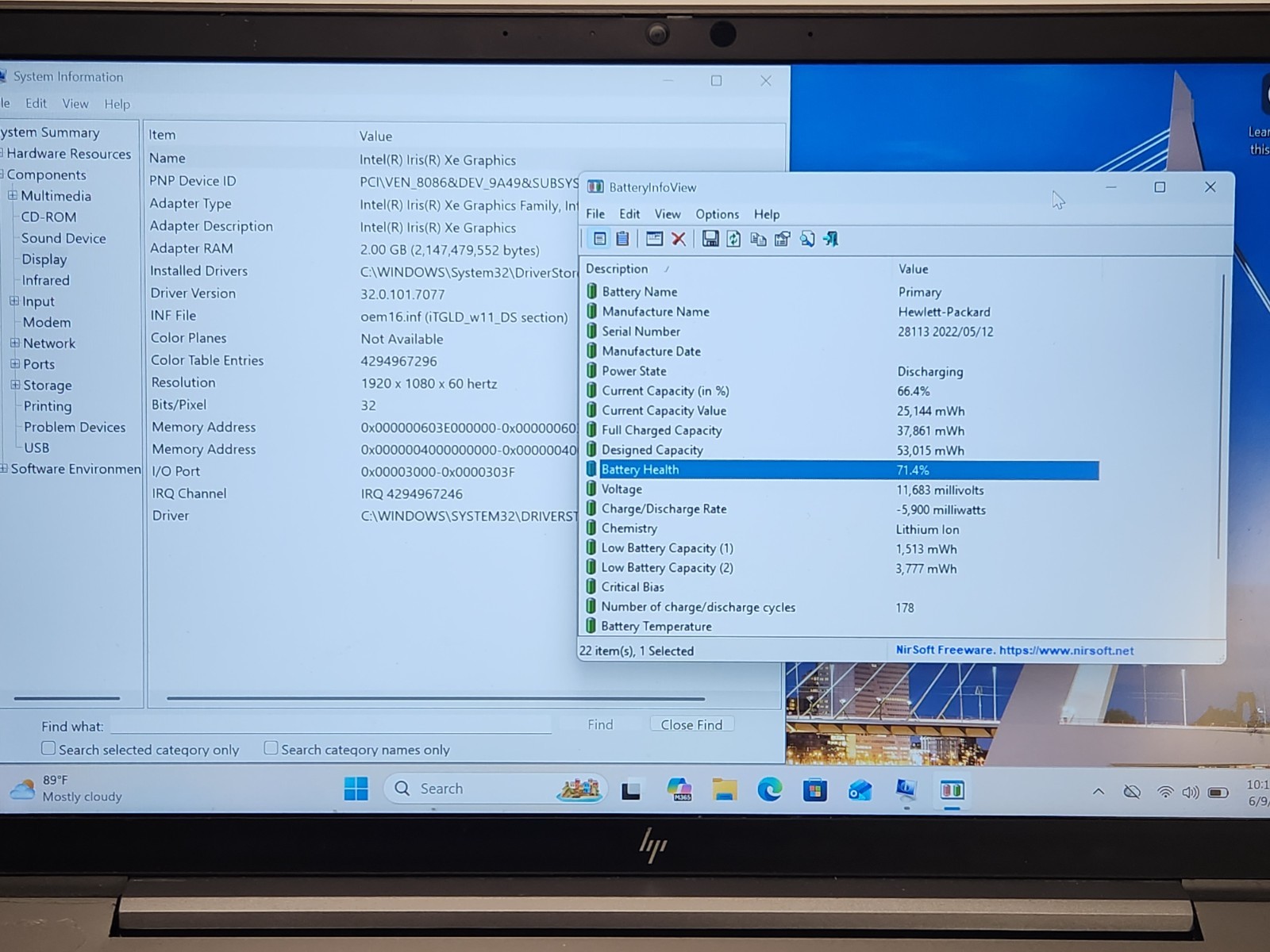
Task: Open Windows Start menu
Action: (x=356, y=789)
